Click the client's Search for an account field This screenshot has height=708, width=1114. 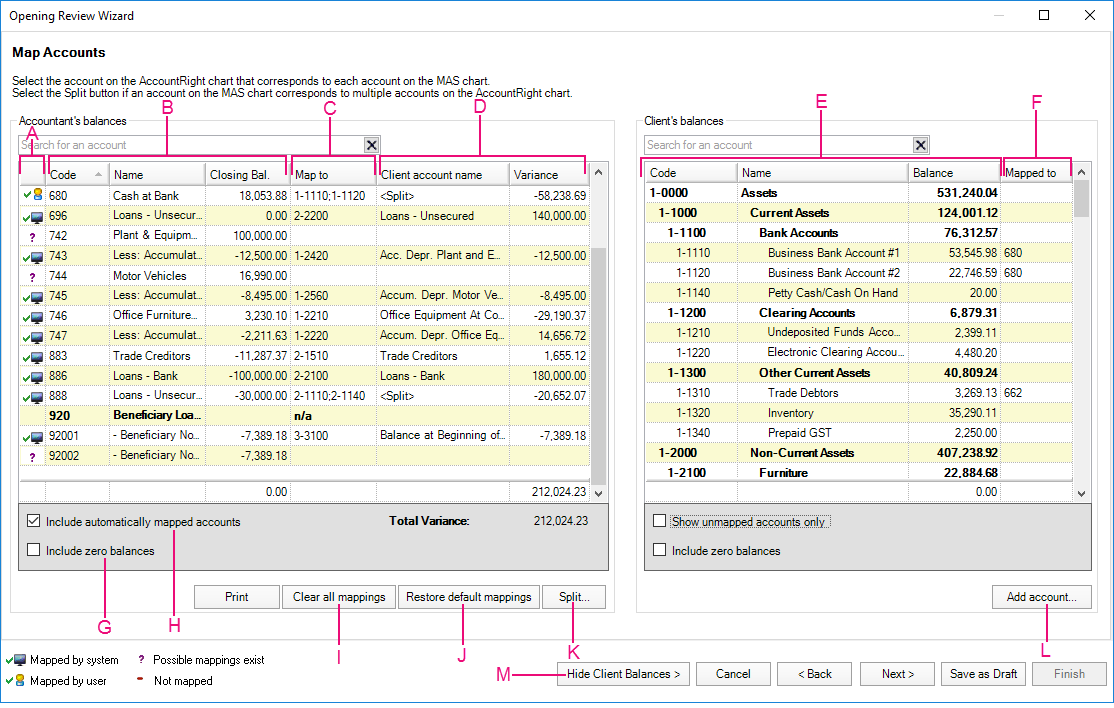(x=776, y=145)
